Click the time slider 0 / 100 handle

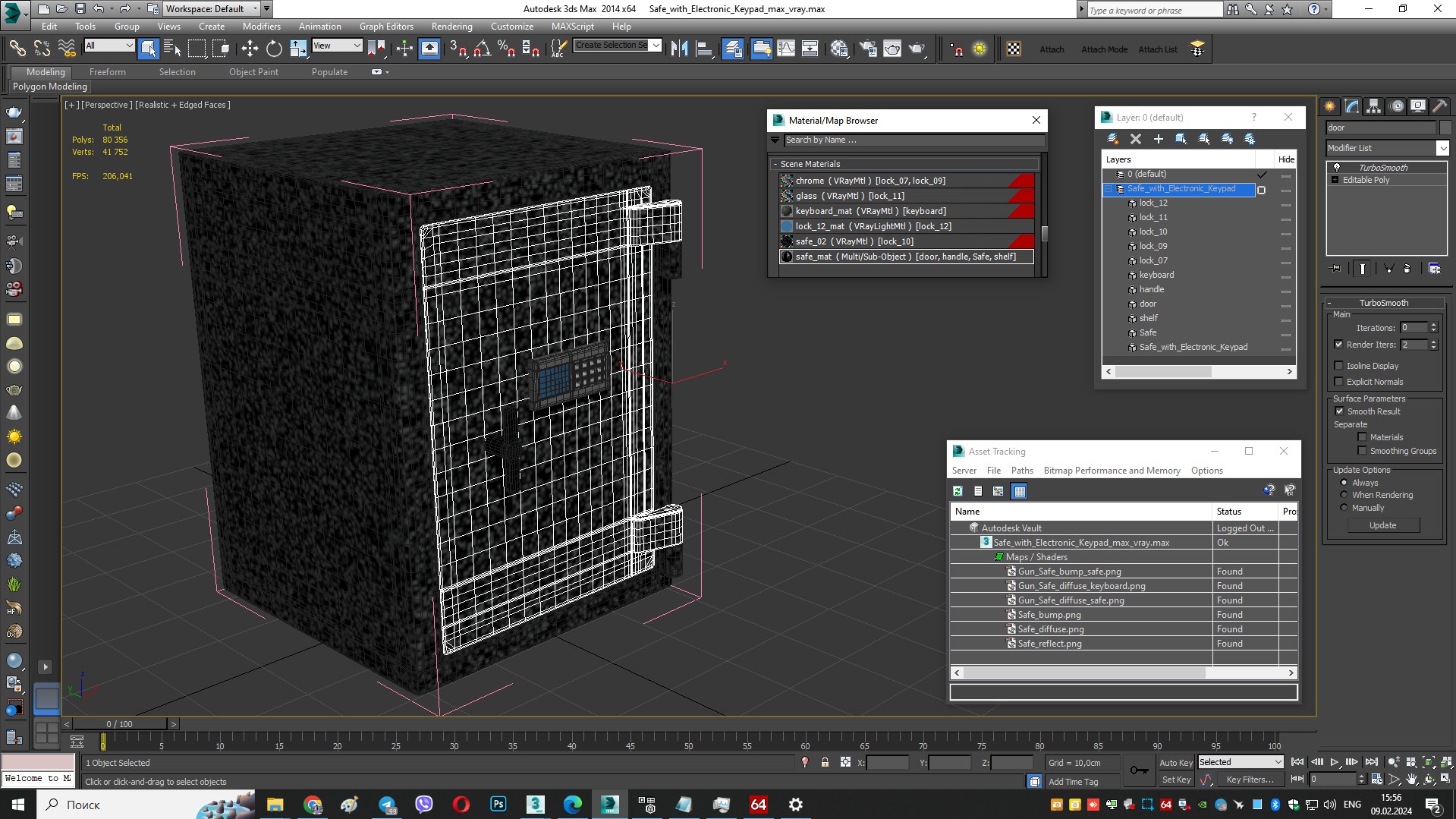120,724
